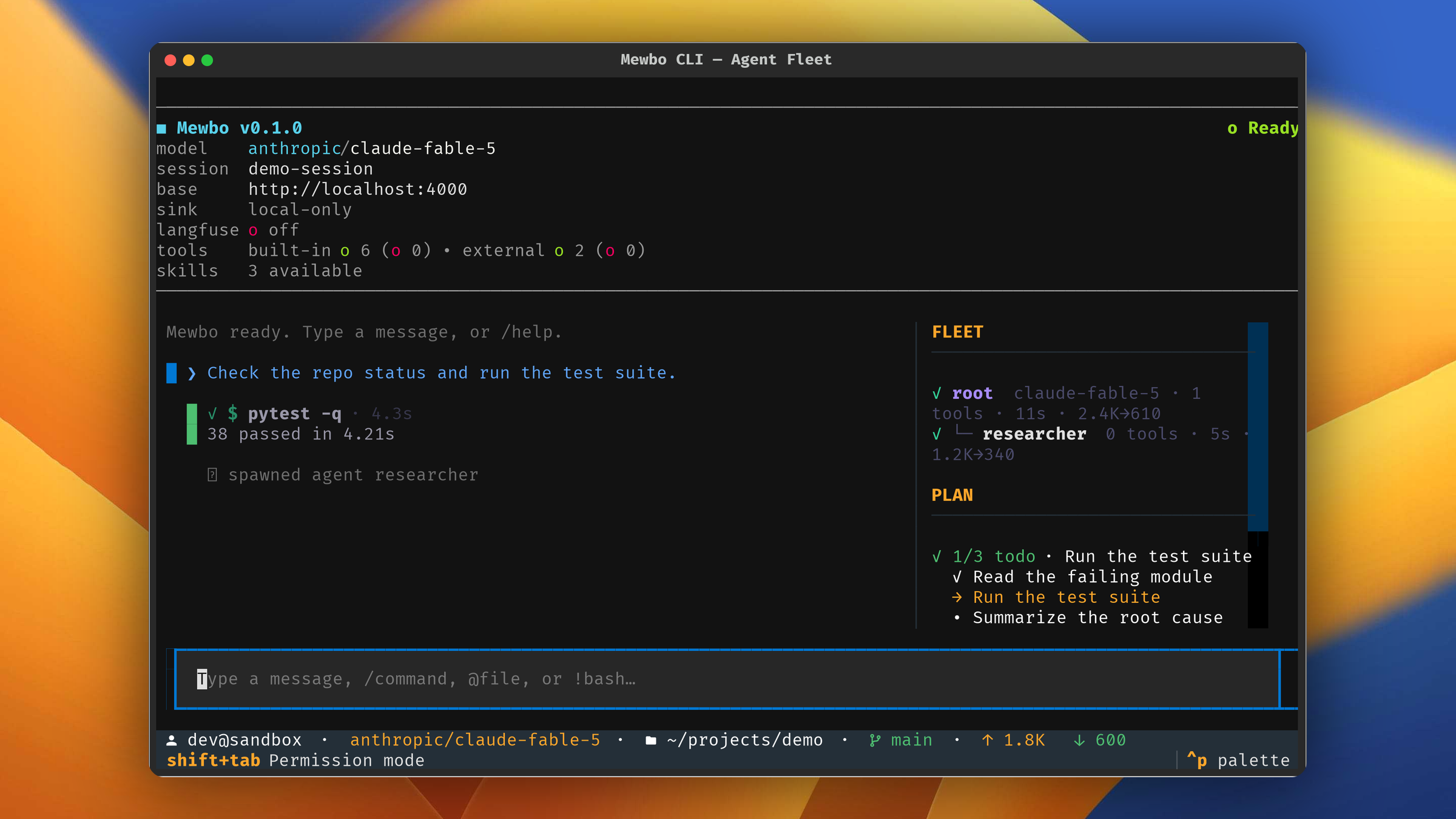Click anthropic/claude-fable-5 in status bar
The height and width of the screenshot is (819, 1456).
point(475,740)
